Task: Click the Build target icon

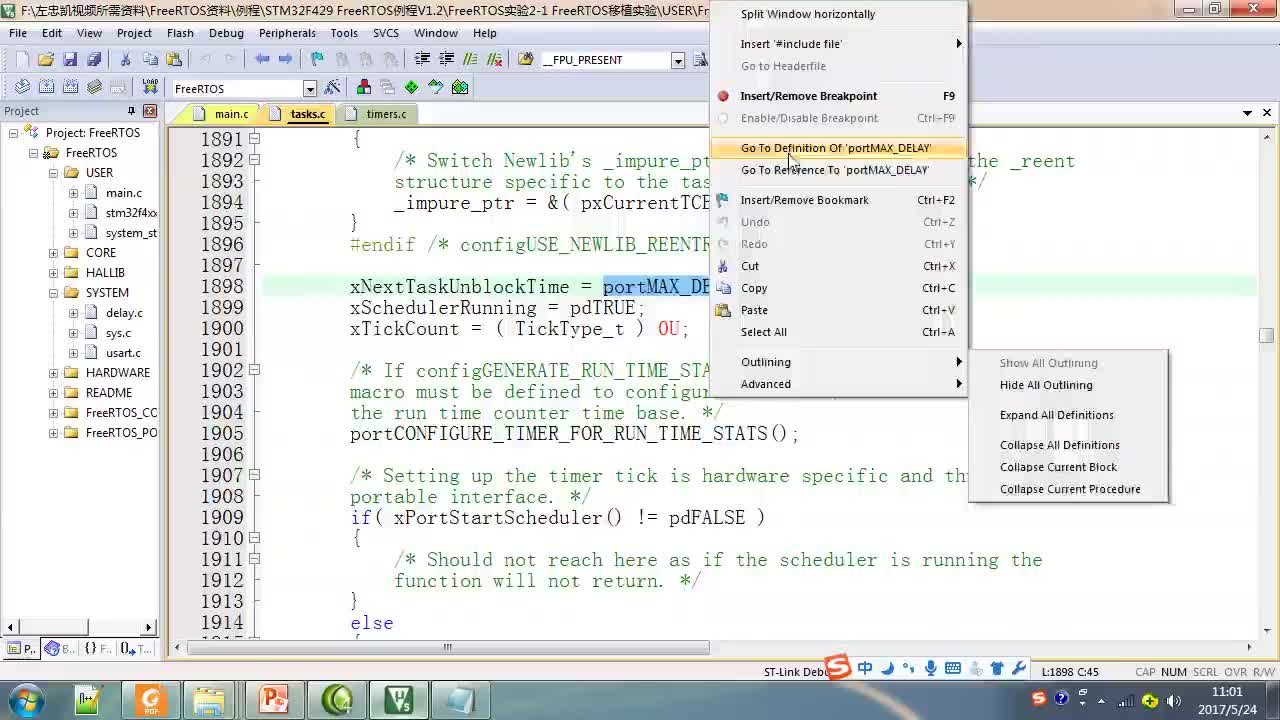Action: point(46,87)
